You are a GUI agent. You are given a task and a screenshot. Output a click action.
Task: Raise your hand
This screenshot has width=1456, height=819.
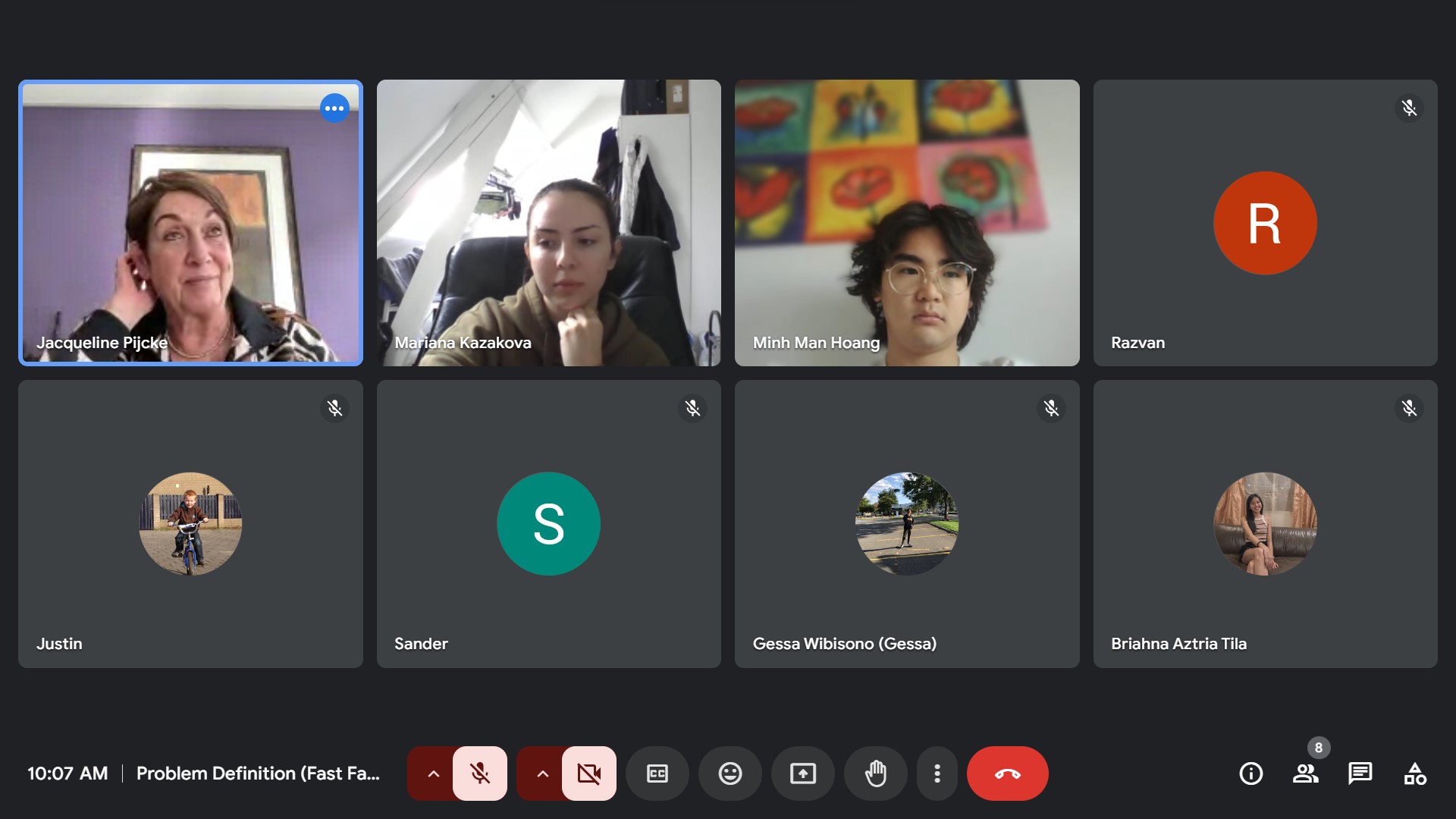click(875, 773)
